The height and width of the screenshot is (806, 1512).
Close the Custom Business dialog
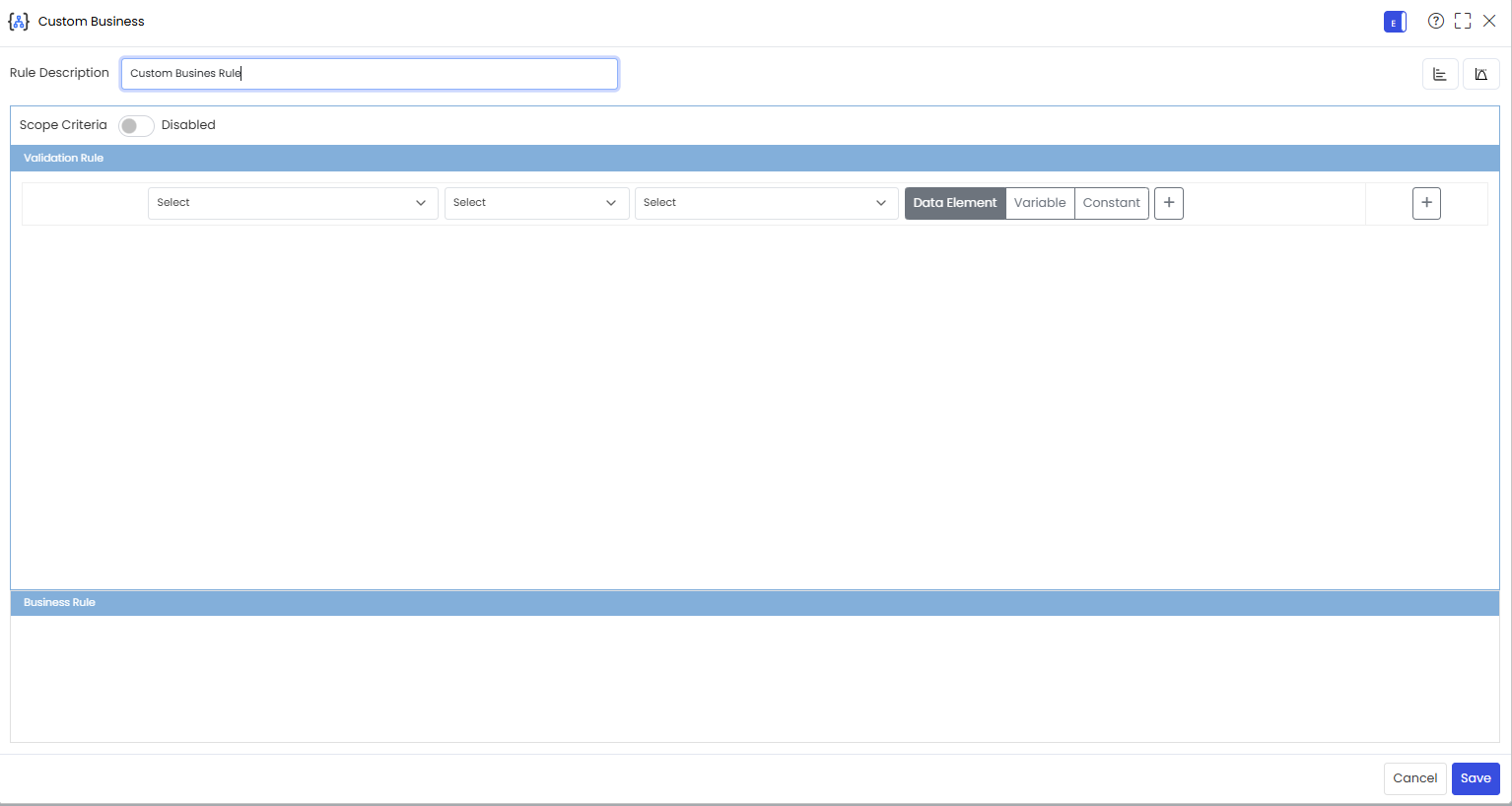coord(1489,21)
